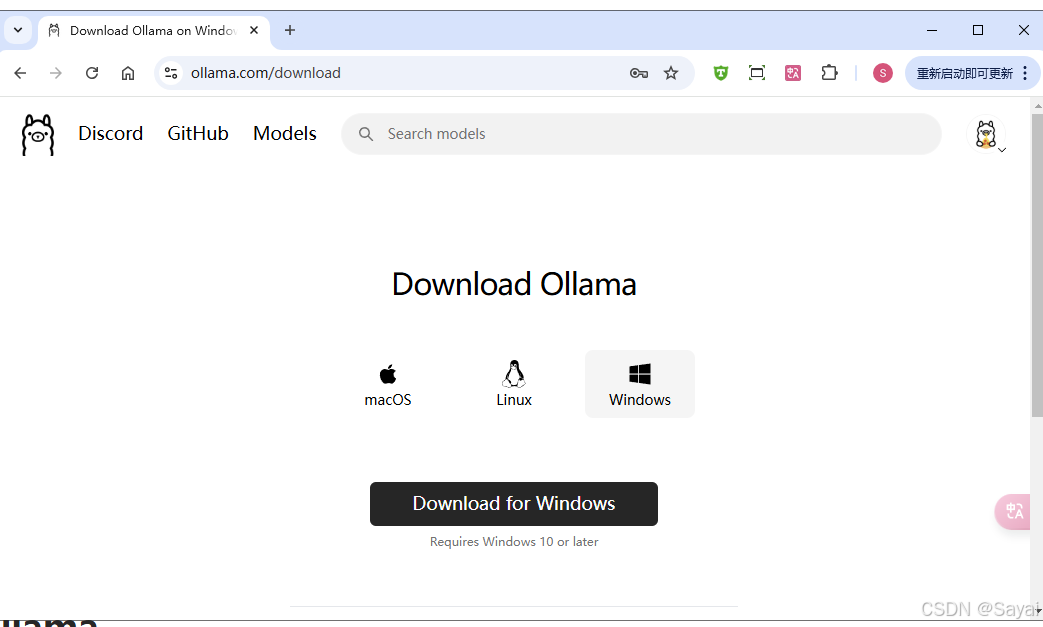This screenshot has height=627, width=1043.
Task: Open the browser profile S avatar
Action: pyautogui.click(x=883, y=73)
